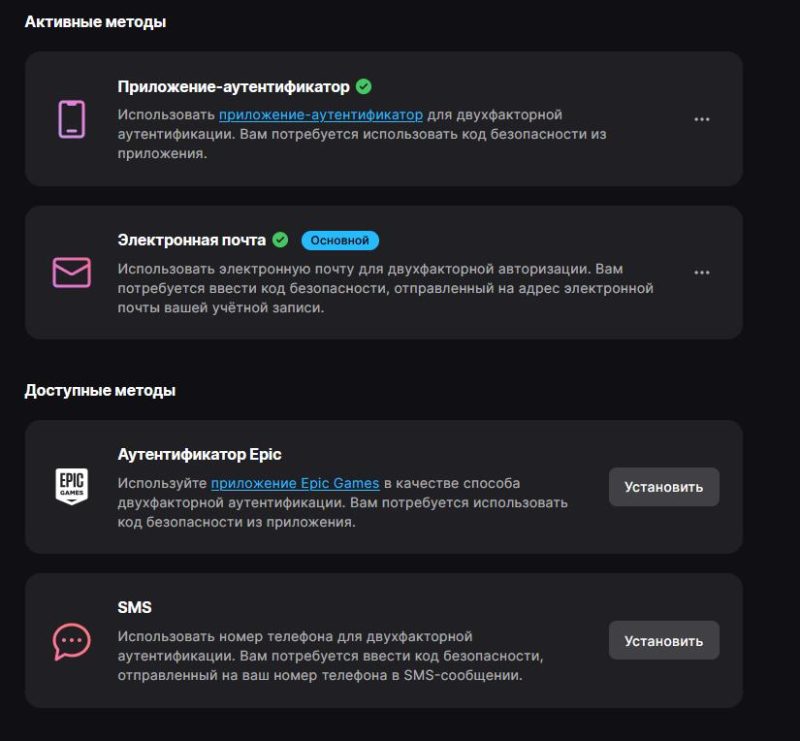Click the pink envelope email icon
This screenshot has width=800, height=741.
tap(70, 271)
